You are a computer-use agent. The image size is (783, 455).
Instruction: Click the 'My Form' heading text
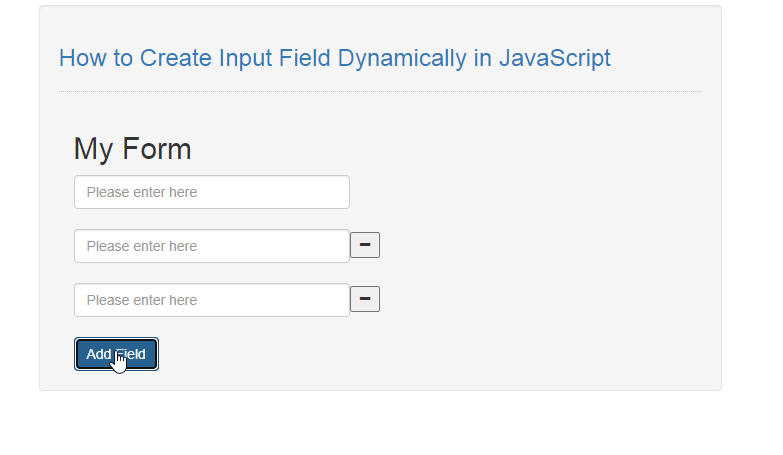point(132,149)
